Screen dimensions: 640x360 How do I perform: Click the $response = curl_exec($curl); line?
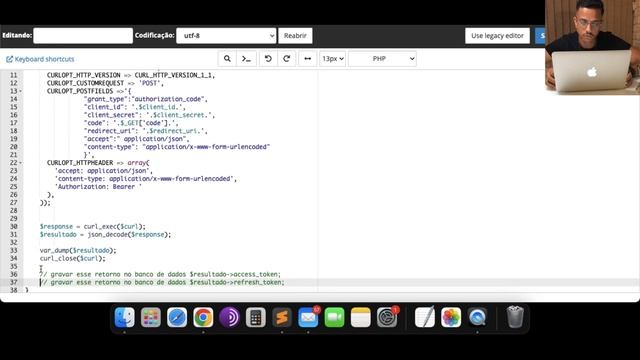(92, 227)
